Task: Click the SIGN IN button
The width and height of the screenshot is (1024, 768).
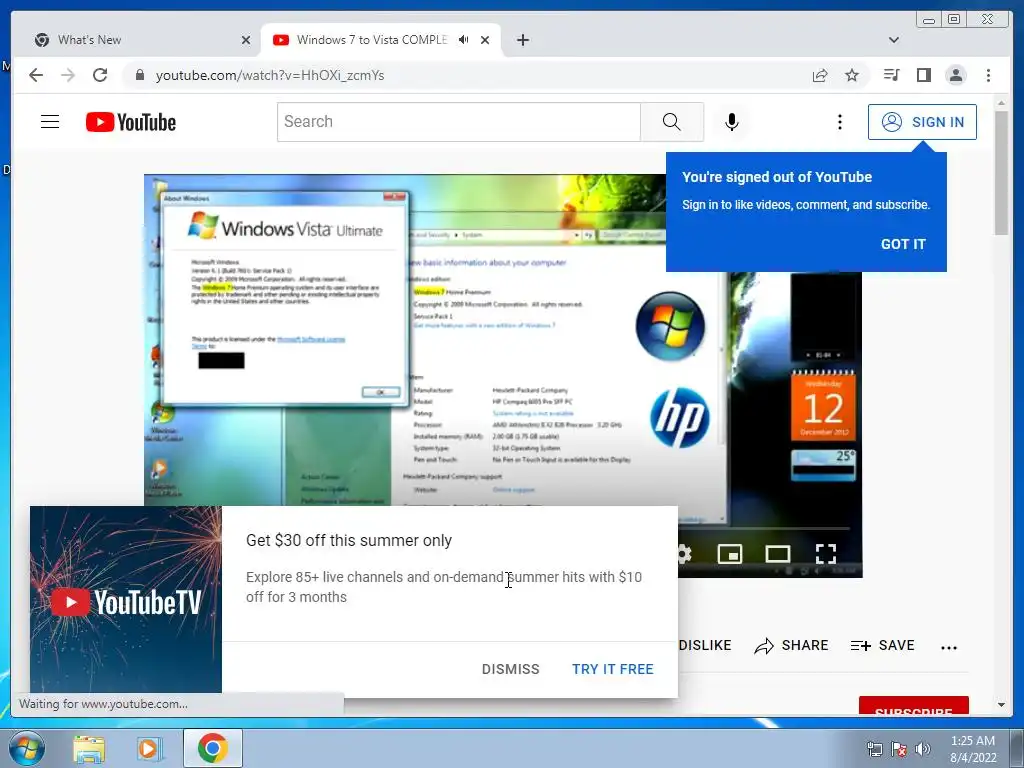Action: [x=922, y=122]
